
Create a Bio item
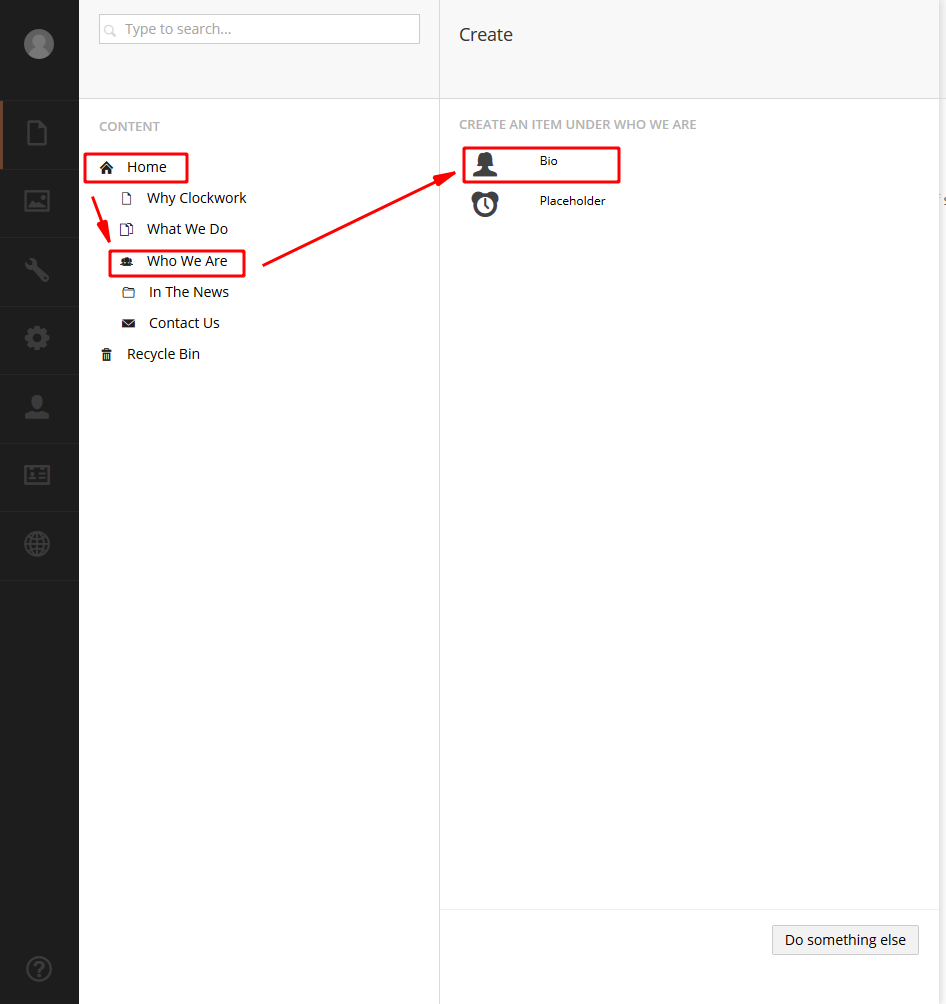547,162
